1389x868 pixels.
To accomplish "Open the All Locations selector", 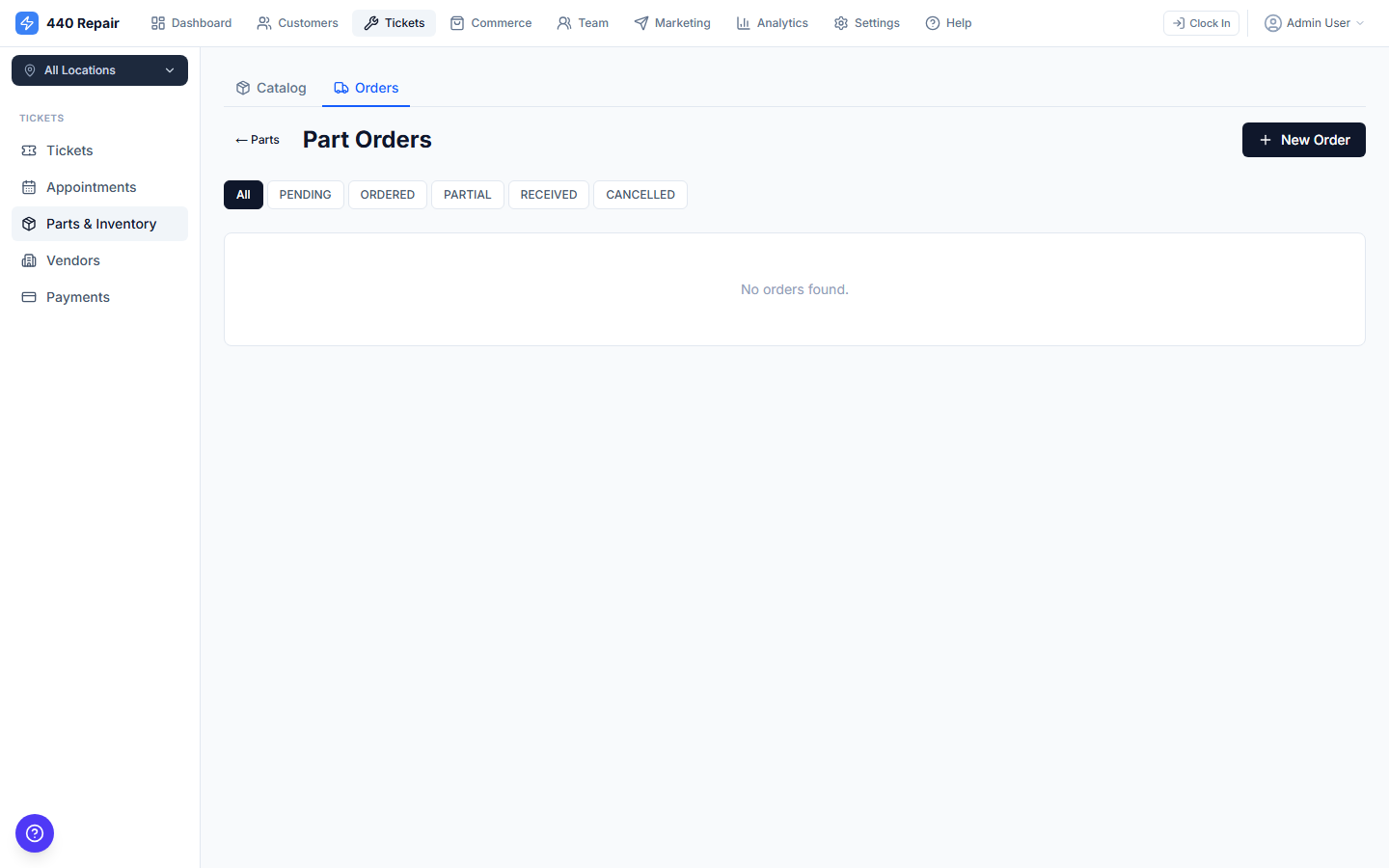I will [x=99, y=70].
